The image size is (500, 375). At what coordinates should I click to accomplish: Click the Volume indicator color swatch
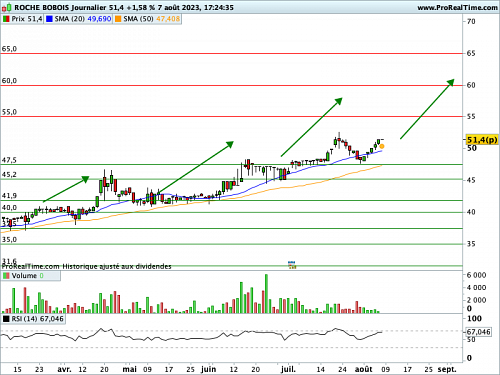click(x=6, y=276)
